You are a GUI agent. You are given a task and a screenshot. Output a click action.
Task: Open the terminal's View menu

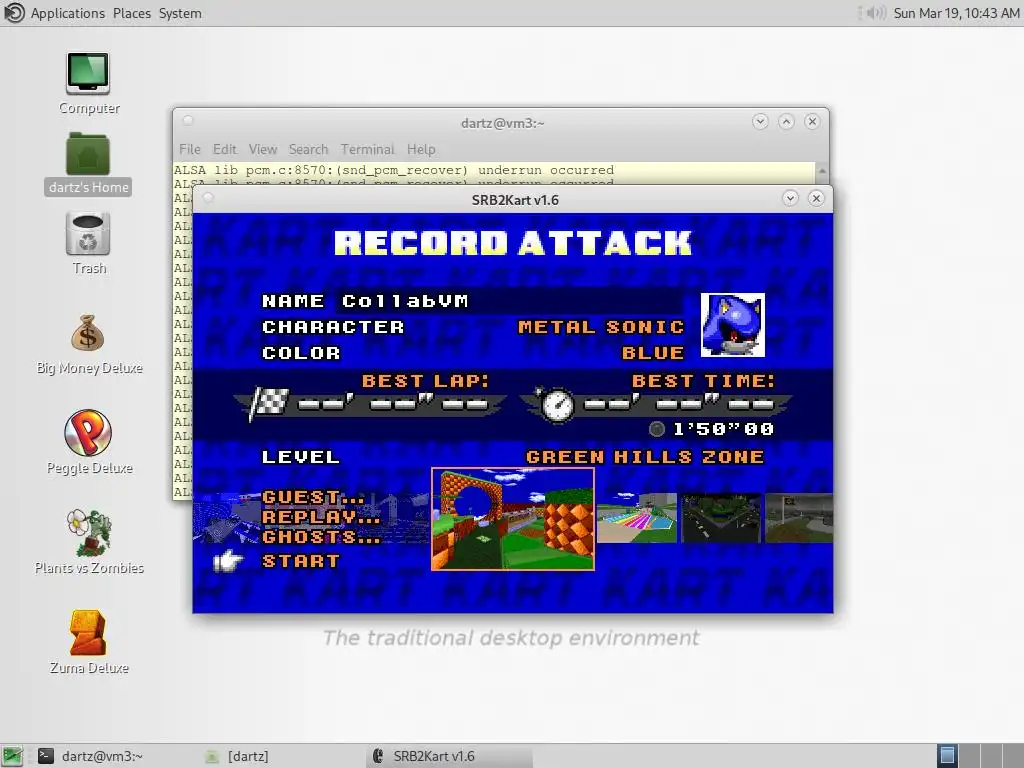(x=263, y=150)
